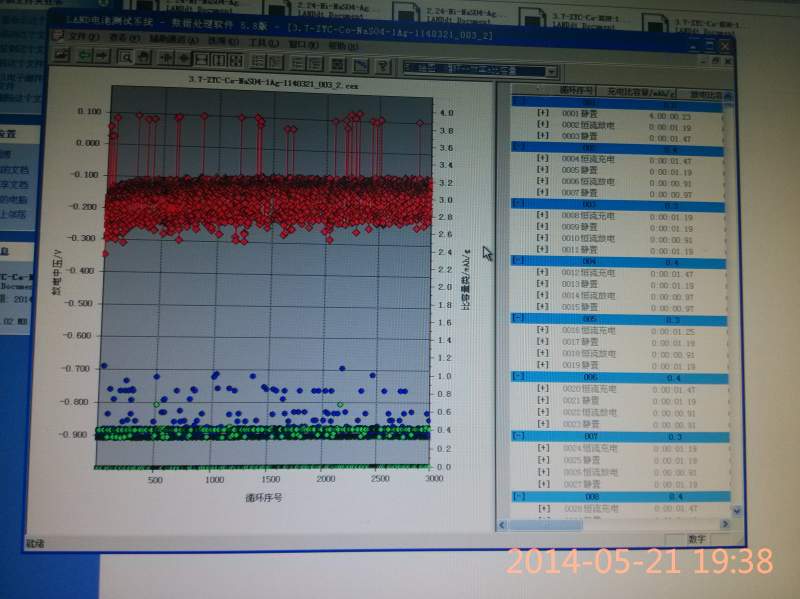Click the chart title above the plot
Image resolution: width=800 pixels, height=599 pixels.
273,83
